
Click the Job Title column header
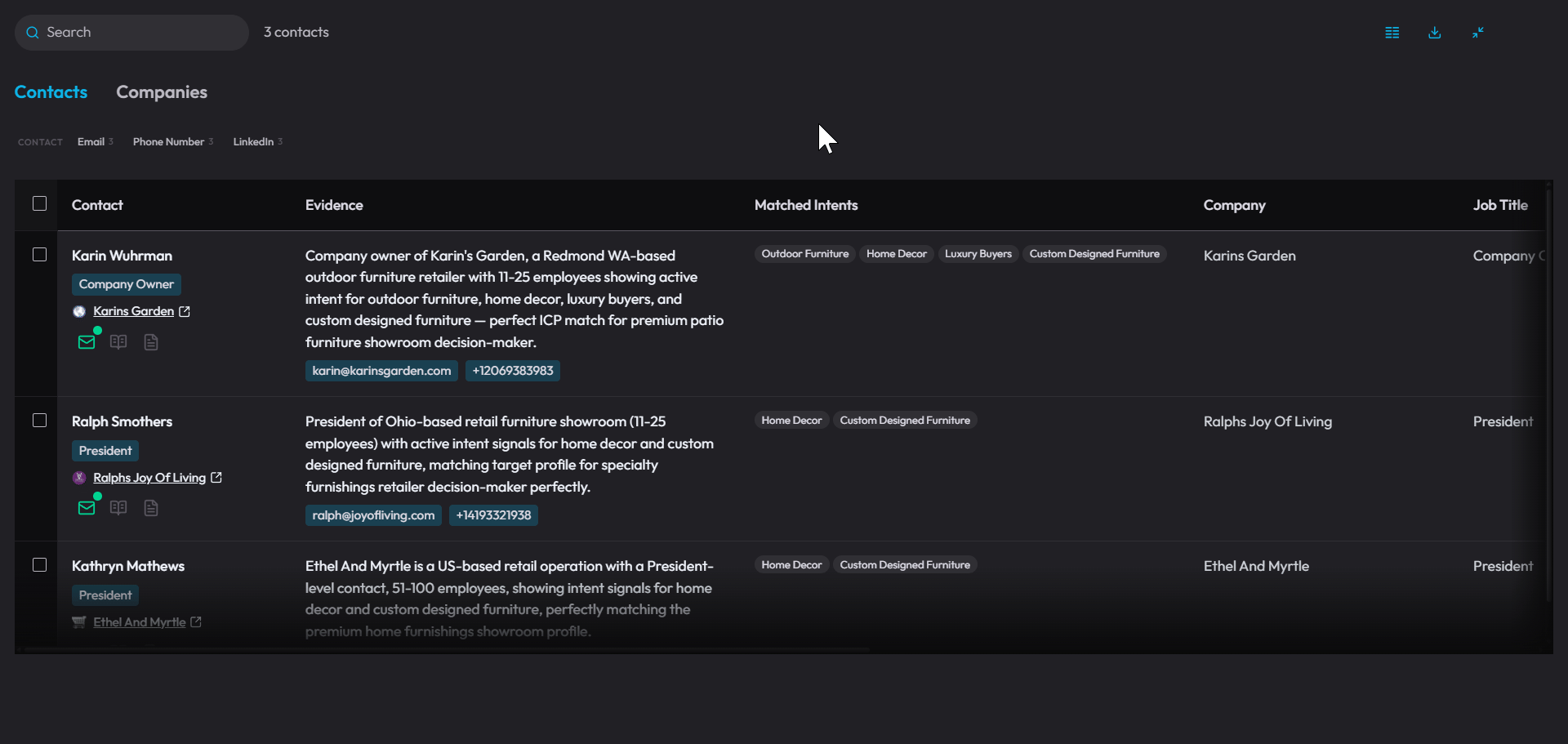(x=1500, y=205)
